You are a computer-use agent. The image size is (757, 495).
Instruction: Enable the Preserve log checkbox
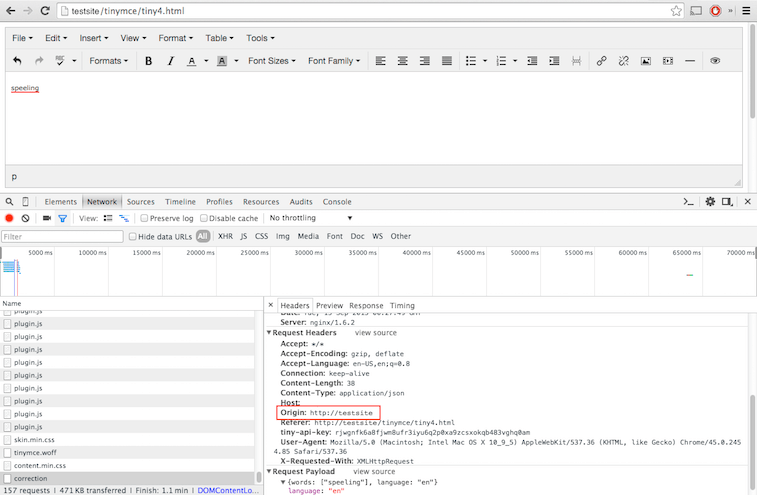[x=145, y=218]
